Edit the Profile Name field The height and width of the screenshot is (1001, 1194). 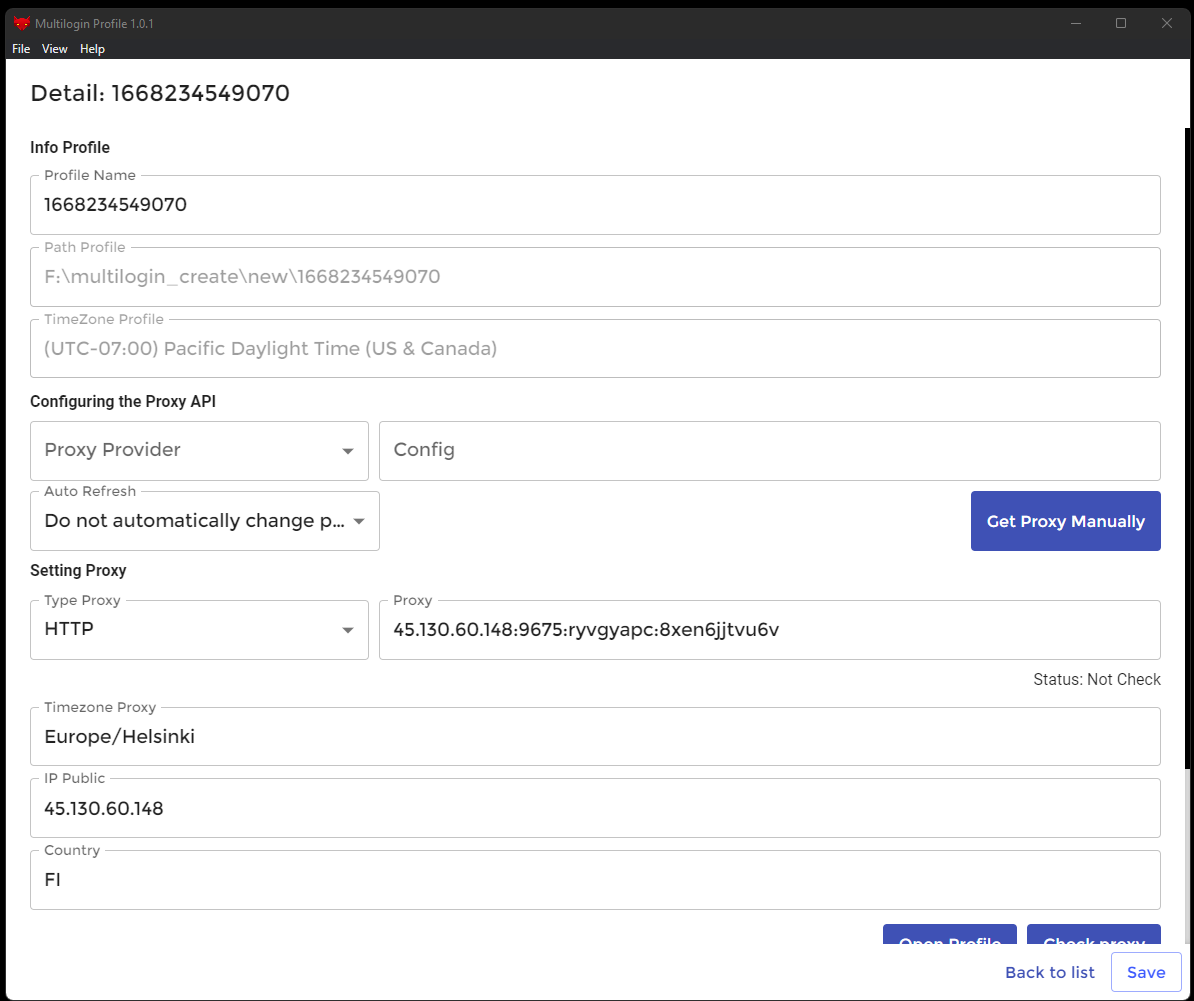point(595,205)
